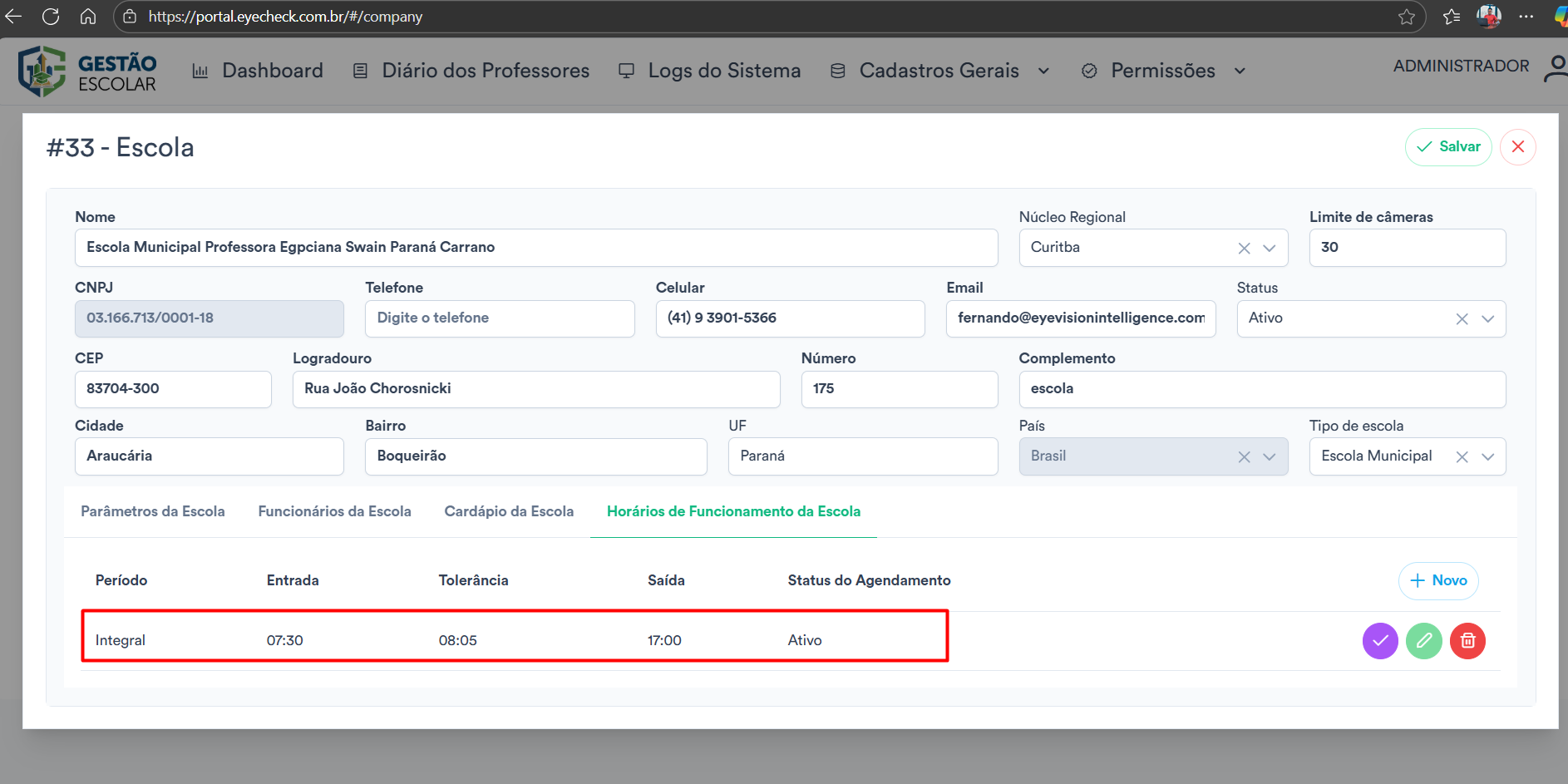The image size is (1568, 784).
Task: Switch to Funcionários da Escola tab
Action: tap(334, 511)
